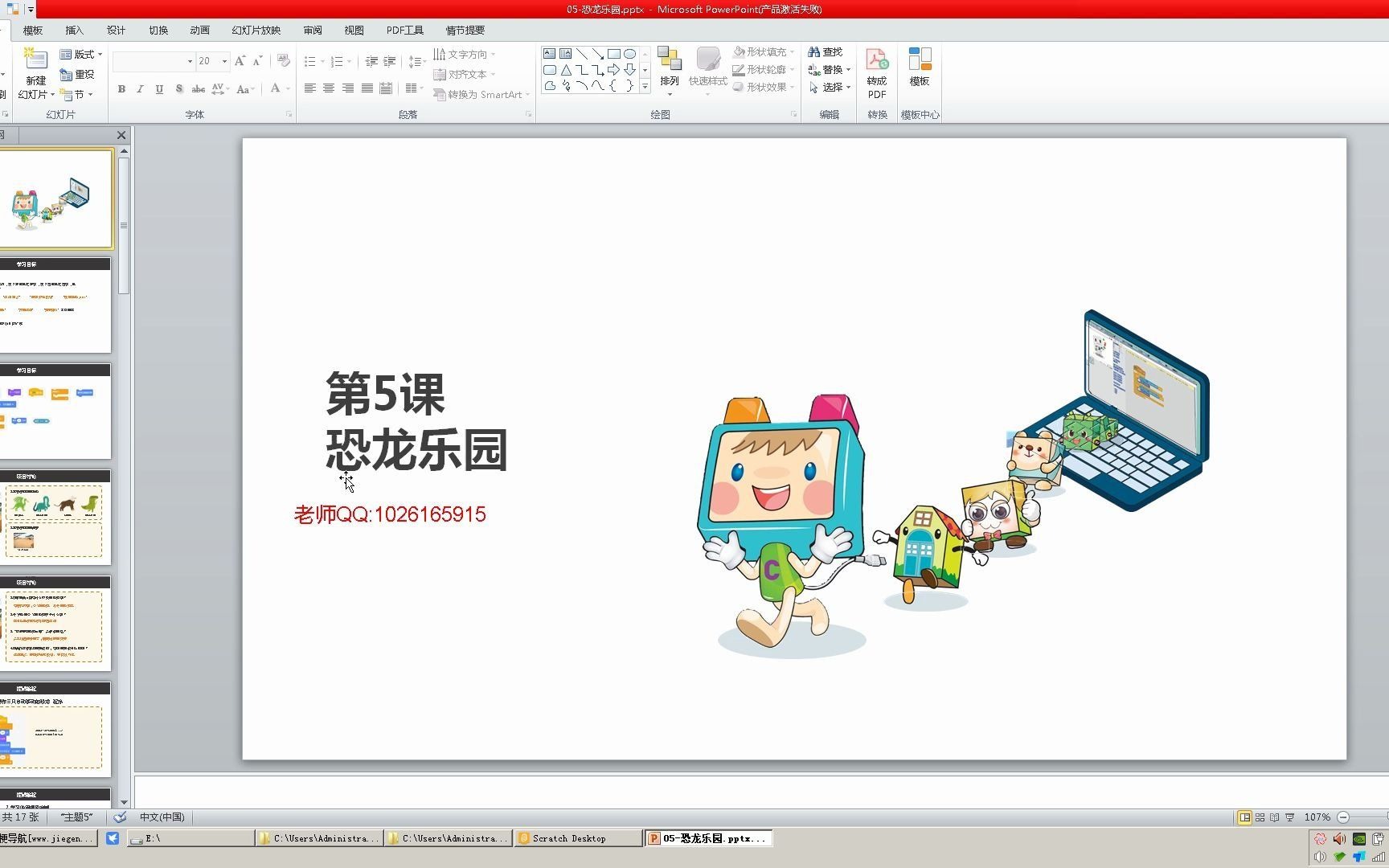Open the font color A button
Screen dimensions: 1389x868
point(275,88)
